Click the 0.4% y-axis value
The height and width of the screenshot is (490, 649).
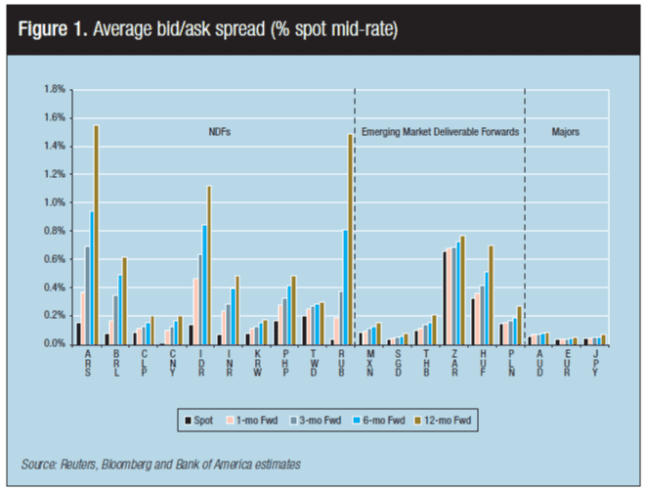tap(55, 287)
